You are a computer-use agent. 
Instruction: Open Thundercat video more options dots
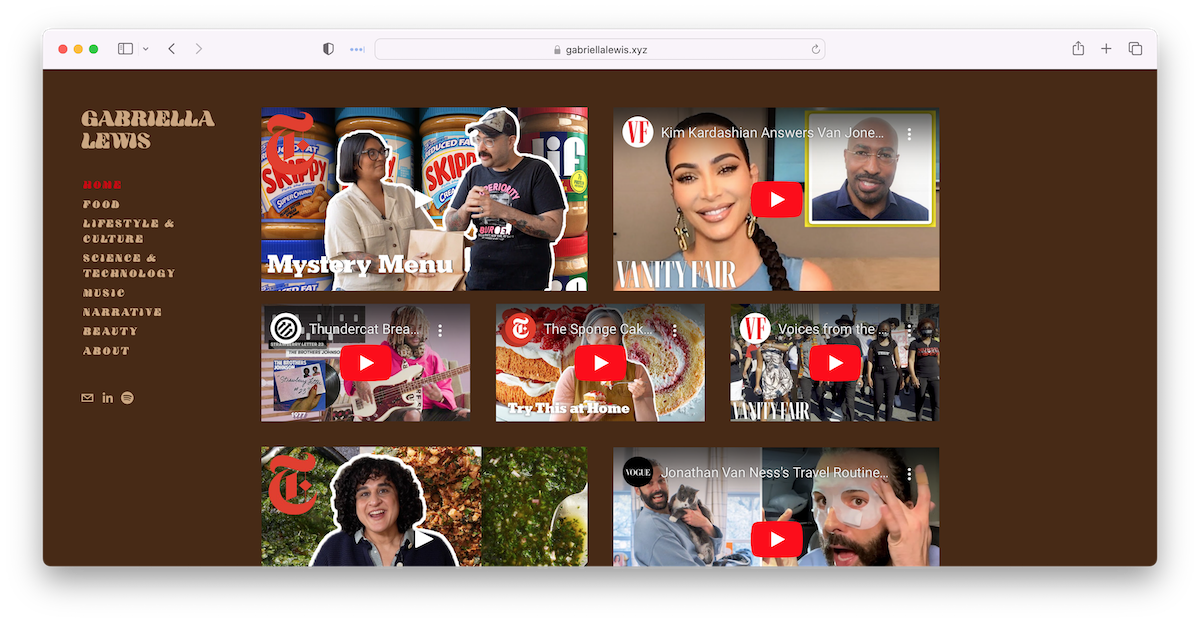(x=440, y=330)
